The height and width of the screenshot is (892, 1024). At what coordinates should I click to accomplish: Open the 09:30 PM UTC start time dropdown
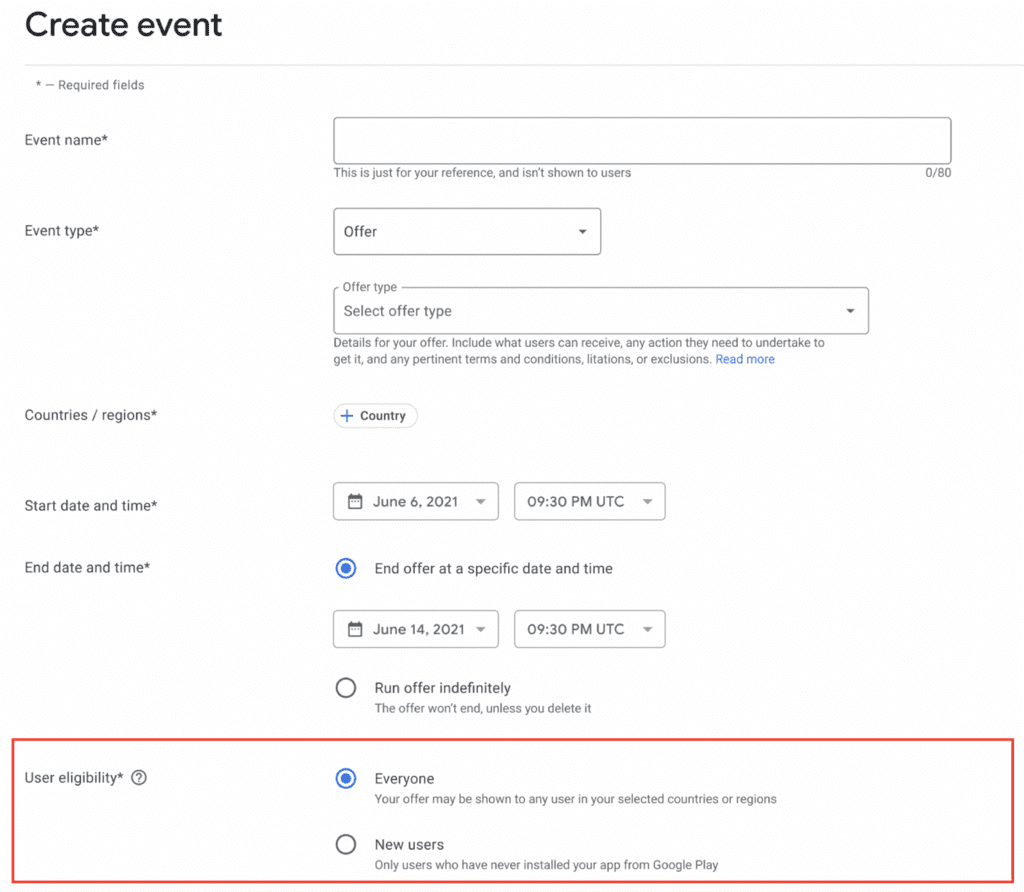tap(589, 501)
